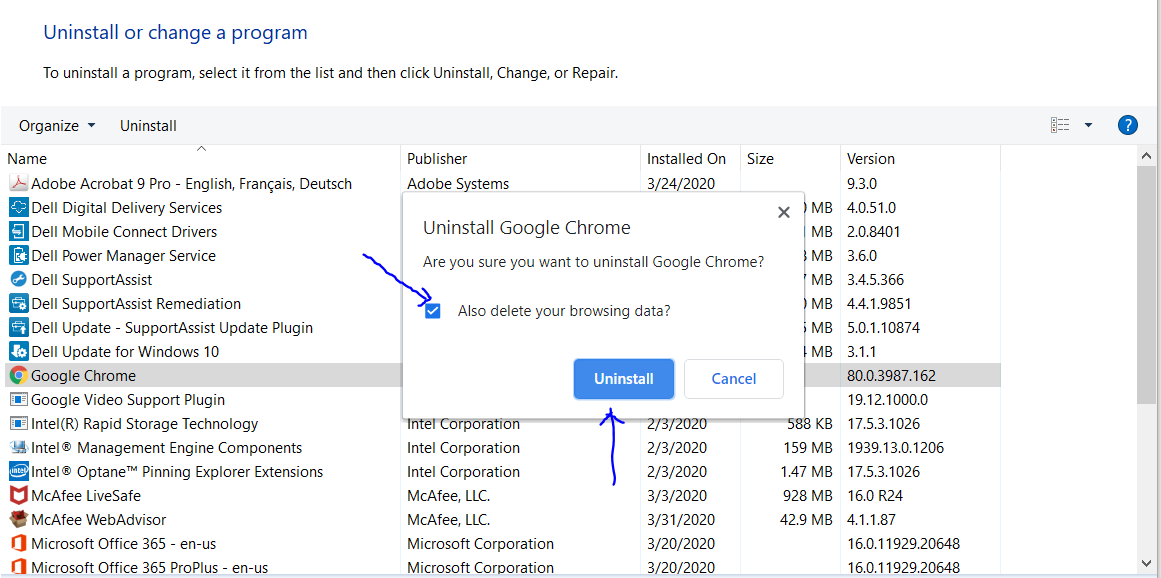1161x578 pixels.
Task: Click the McAfee LiveSafe shield icon
Action: (x=18, y=496)
